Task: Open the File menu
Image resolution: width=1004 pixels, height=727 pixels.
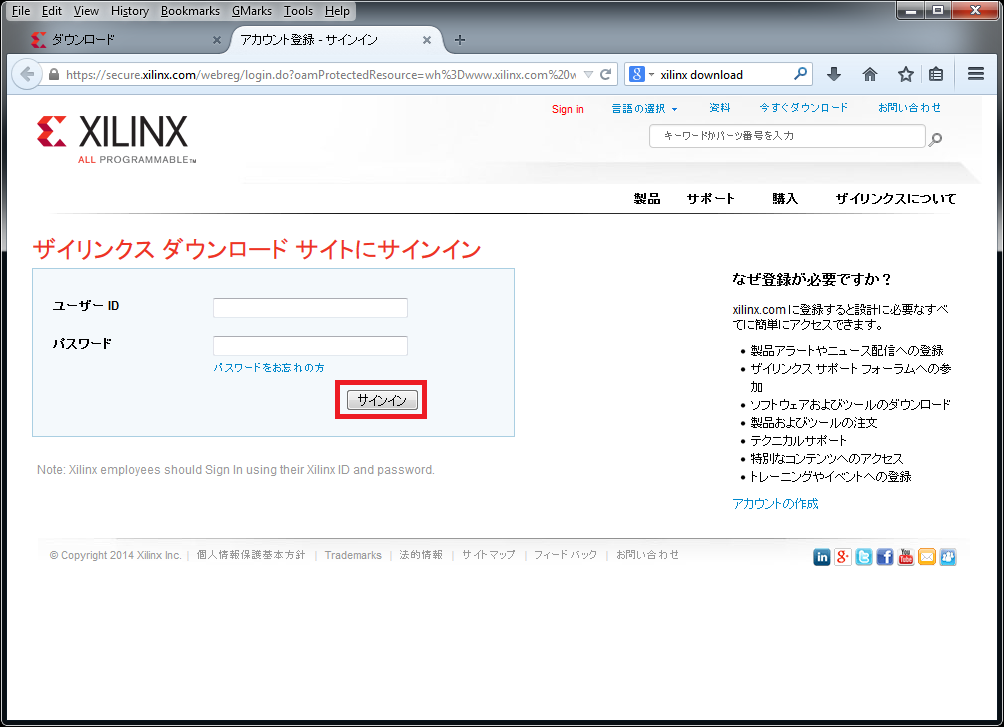Action: pyautogui.click(x=21, y=11)
